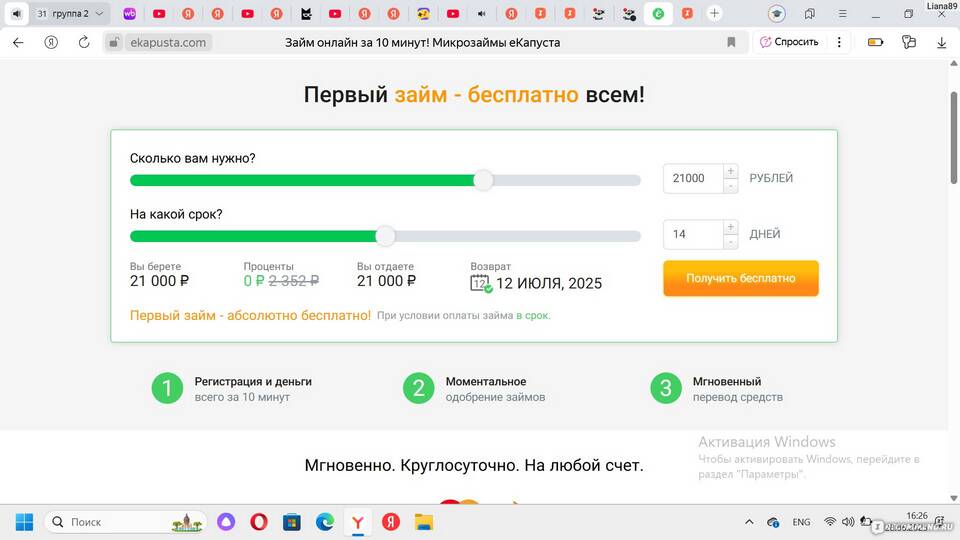Click the grey part of the amount slider track
960x540 pixels.
point(566,180)
